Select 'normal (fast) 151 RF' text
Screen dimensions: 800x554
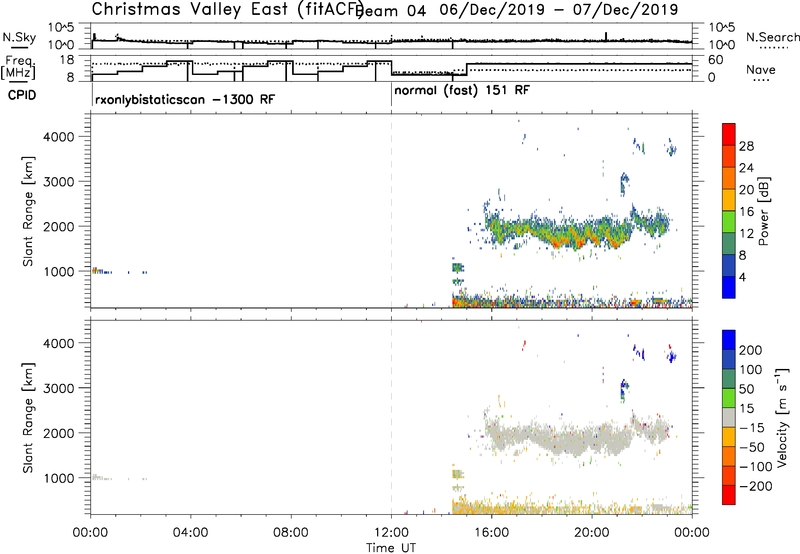click(x=462, y=91)
